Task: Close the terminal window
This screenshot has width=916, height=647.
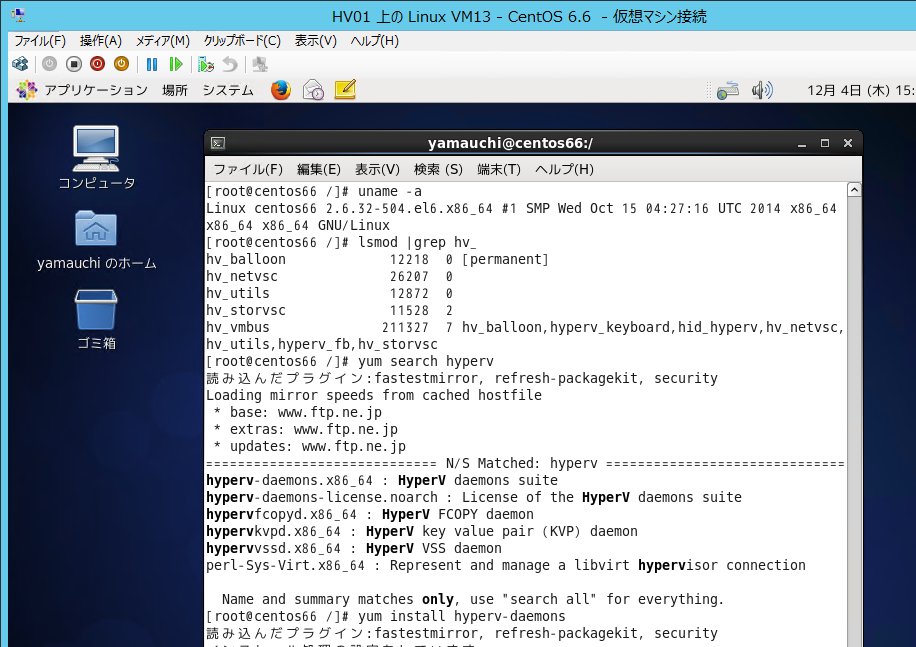Action: [848, 143]
